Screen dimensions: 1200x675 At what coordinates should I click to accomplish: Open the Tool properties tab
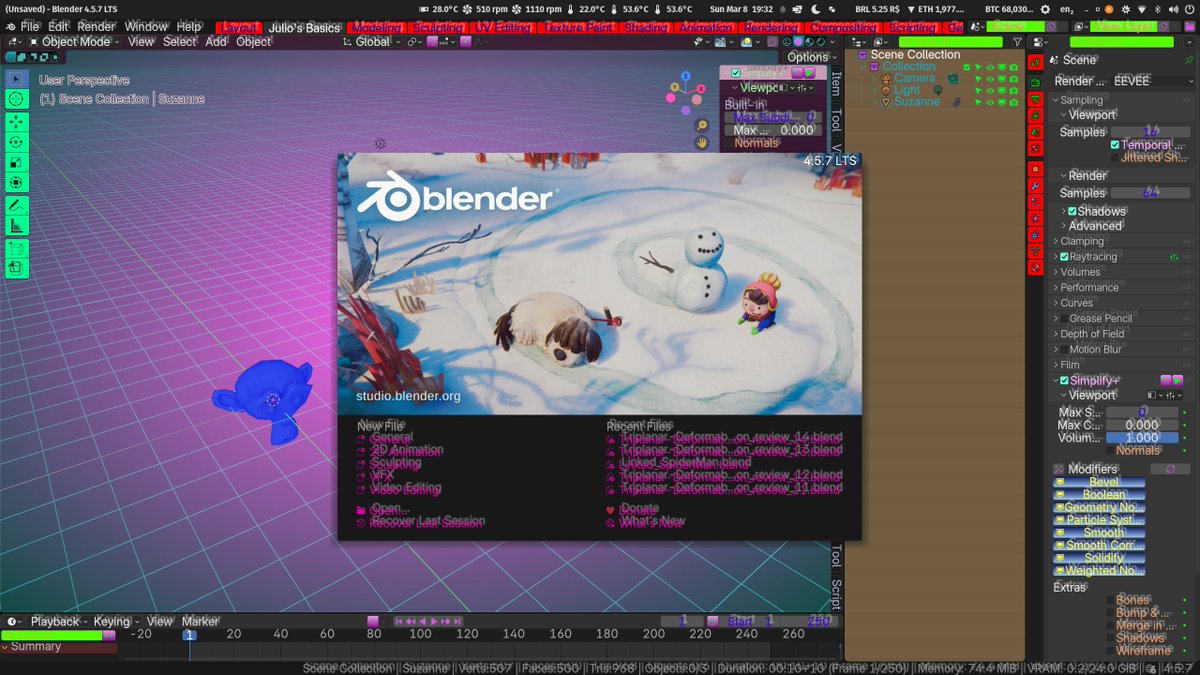pyautogui.click(x=1035, y=62)
